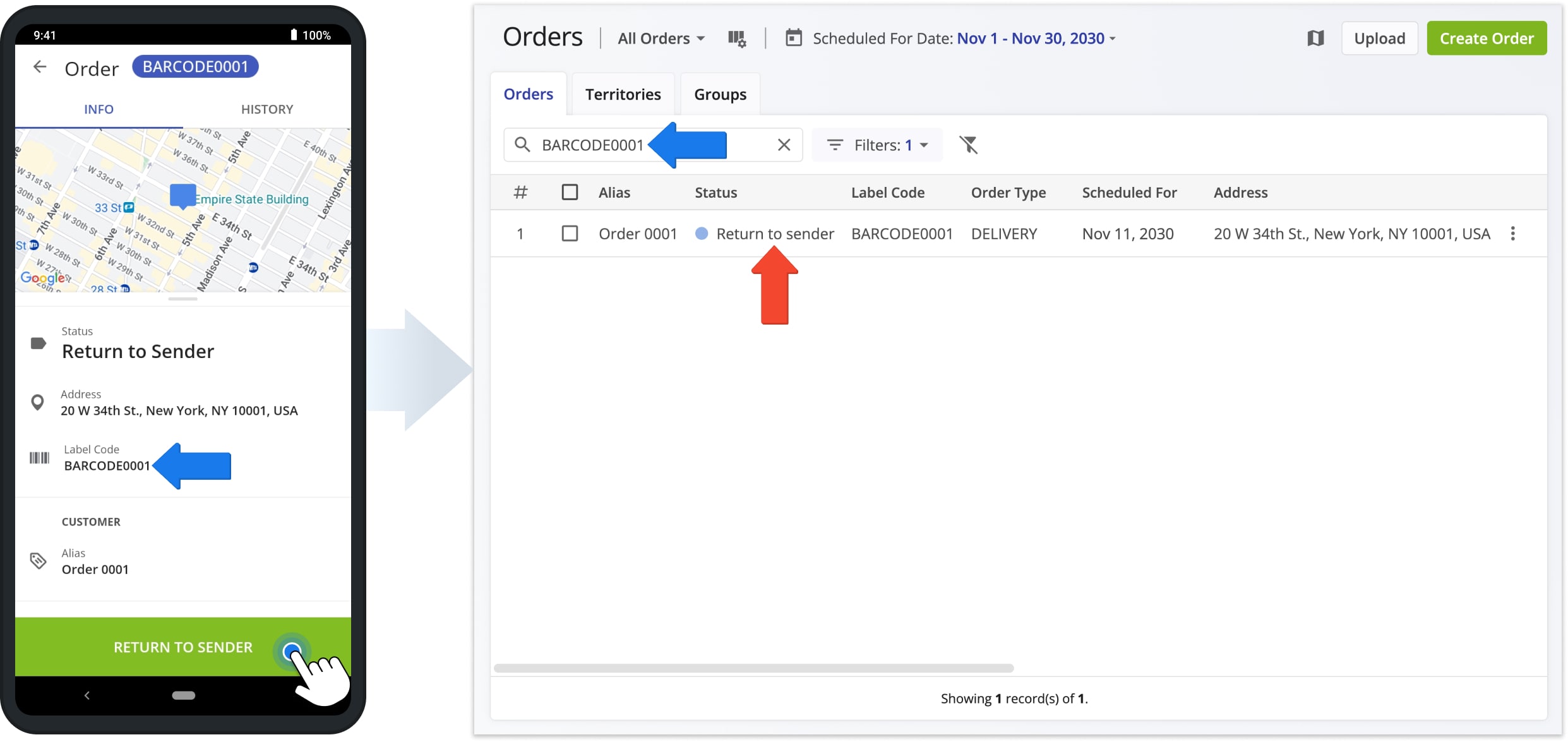The image size is (1568, 742).
Task: Switch to the Groups tab
Action: coord(720,93)
